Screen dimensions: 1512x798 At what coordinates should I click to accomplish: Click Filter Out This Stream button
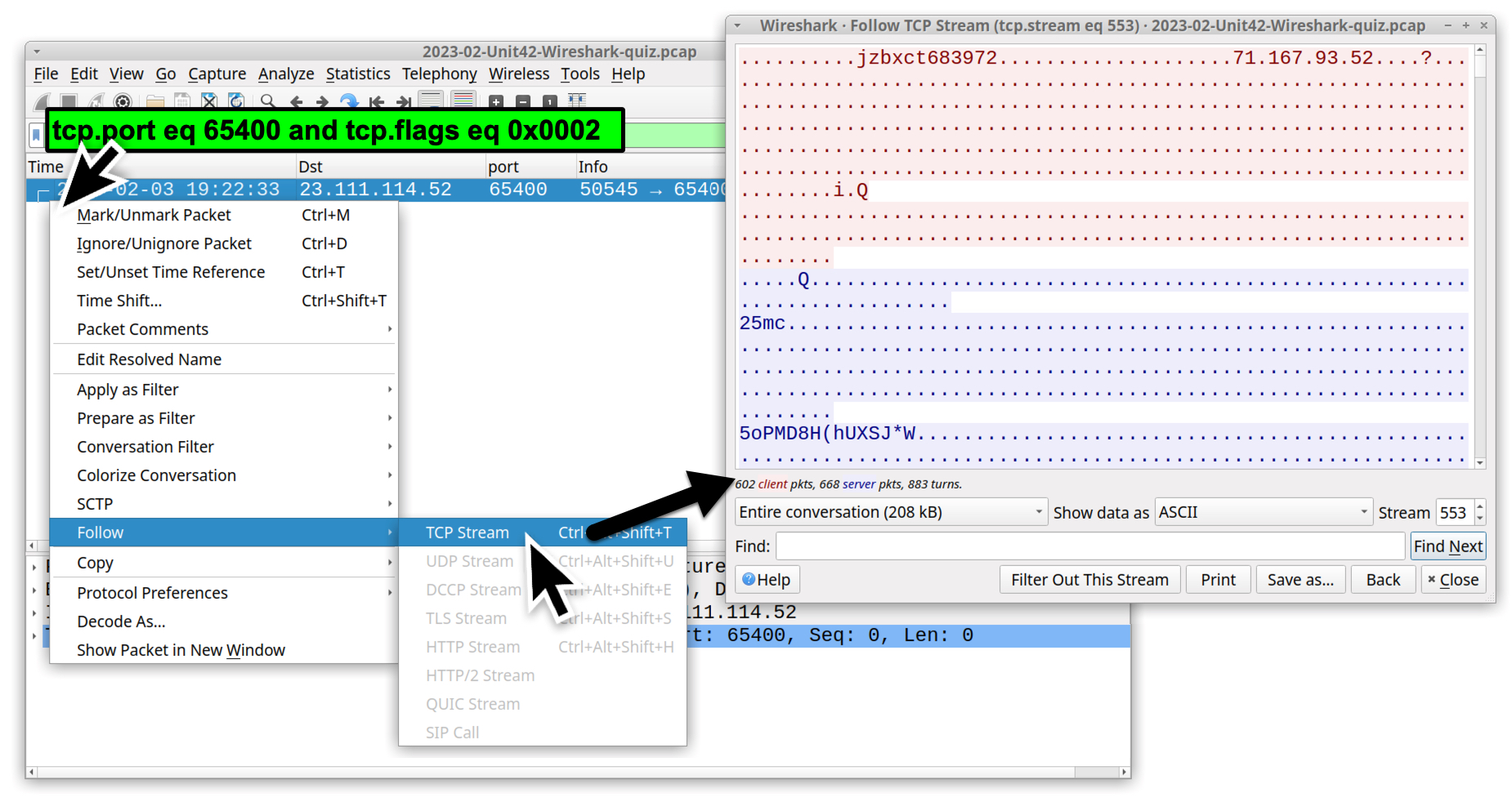coord(1089,580)
